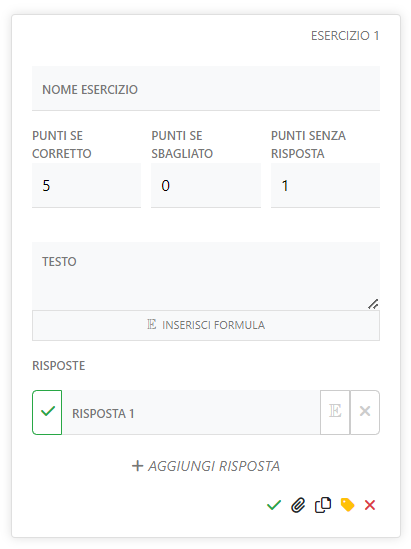Select the Punti senza risposta value field
Image resolution: width=411 pixels, height=549 pixels.
[x=325, y=185]
